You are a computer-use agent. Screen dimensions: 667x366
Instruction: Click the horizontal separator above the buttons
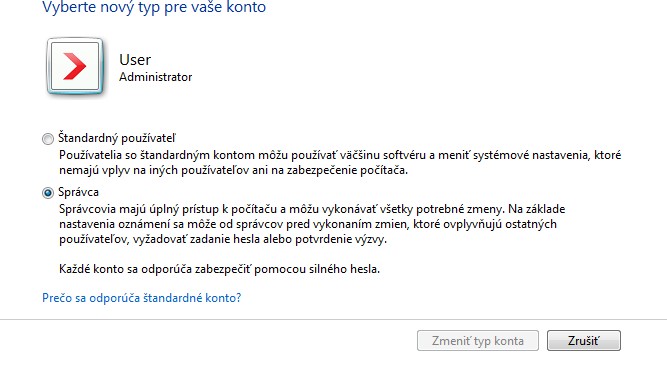point(334,319)
